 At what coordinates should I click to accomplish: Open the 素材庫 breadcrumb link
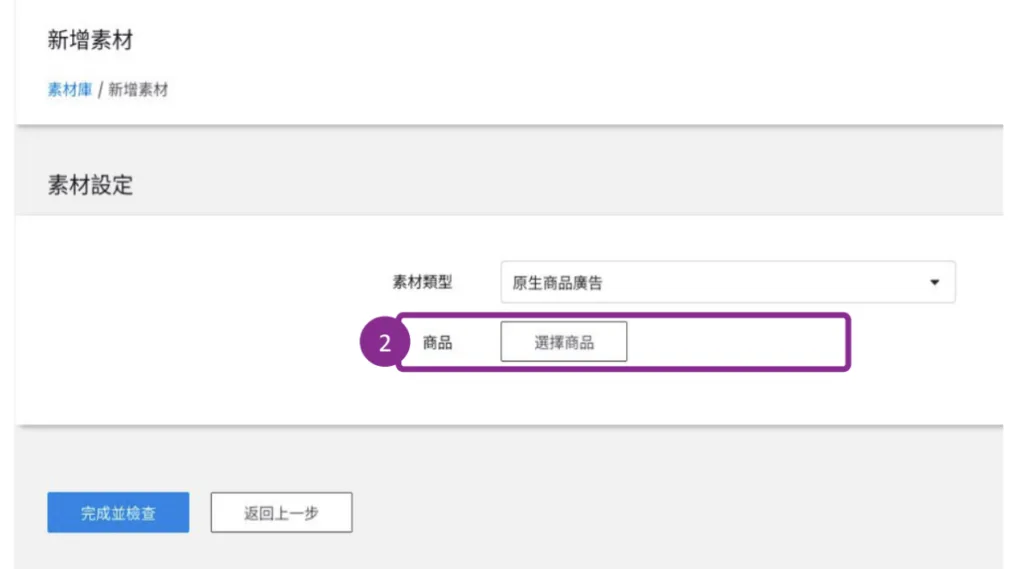point(70,90)
